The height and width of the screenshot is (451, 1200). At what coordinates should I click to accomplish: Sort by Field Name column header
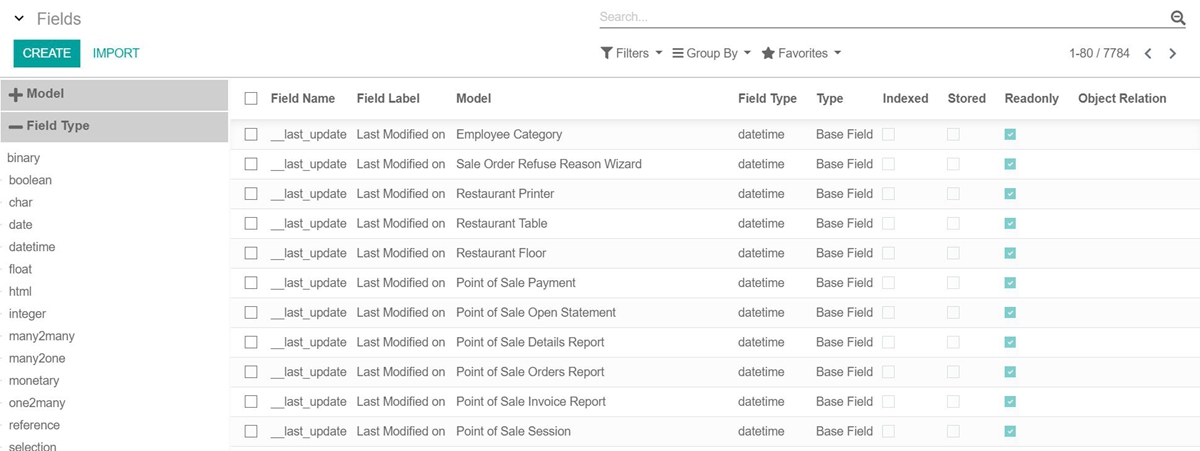coord(302,98)
